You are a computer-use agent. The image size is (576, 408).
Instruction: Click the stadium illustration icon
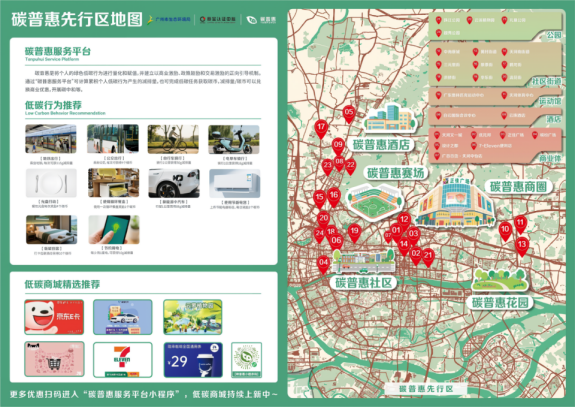[x=375, y=202]
